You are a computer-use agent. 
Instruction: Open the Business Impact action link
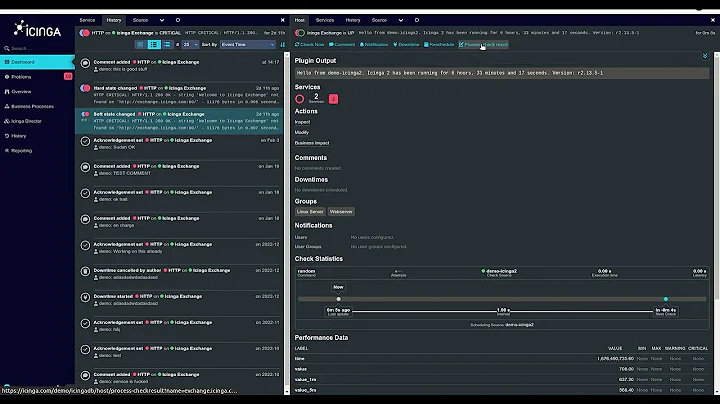312,143
